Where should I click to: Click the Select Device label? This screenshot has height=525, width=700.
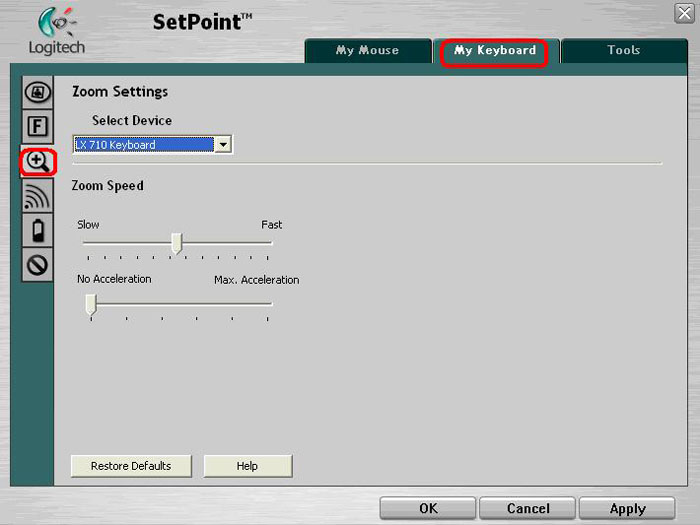(x=132, y=121)
